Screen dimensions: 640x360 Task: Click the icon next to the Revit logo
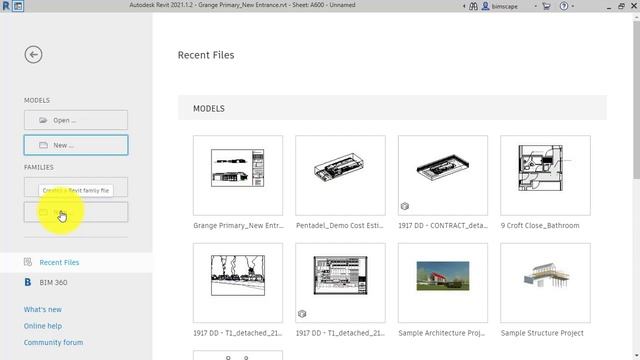tap(18, 6)
